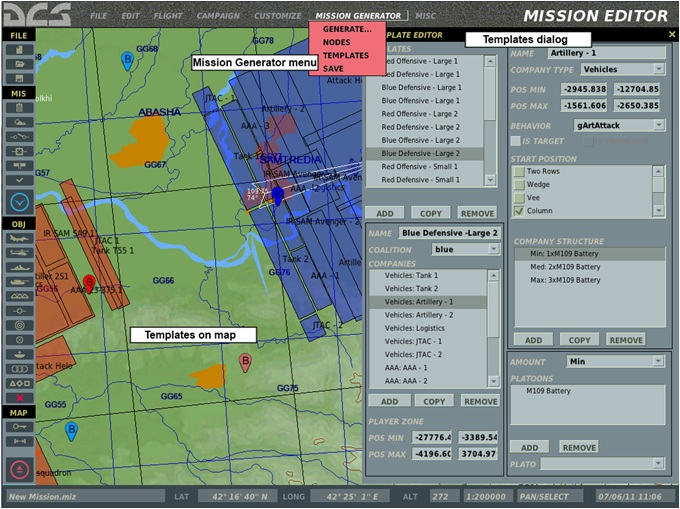Click the round clock fly mission button
This screenshot has width=680, height=509.
pyautogui.click(x=19, y=201)
